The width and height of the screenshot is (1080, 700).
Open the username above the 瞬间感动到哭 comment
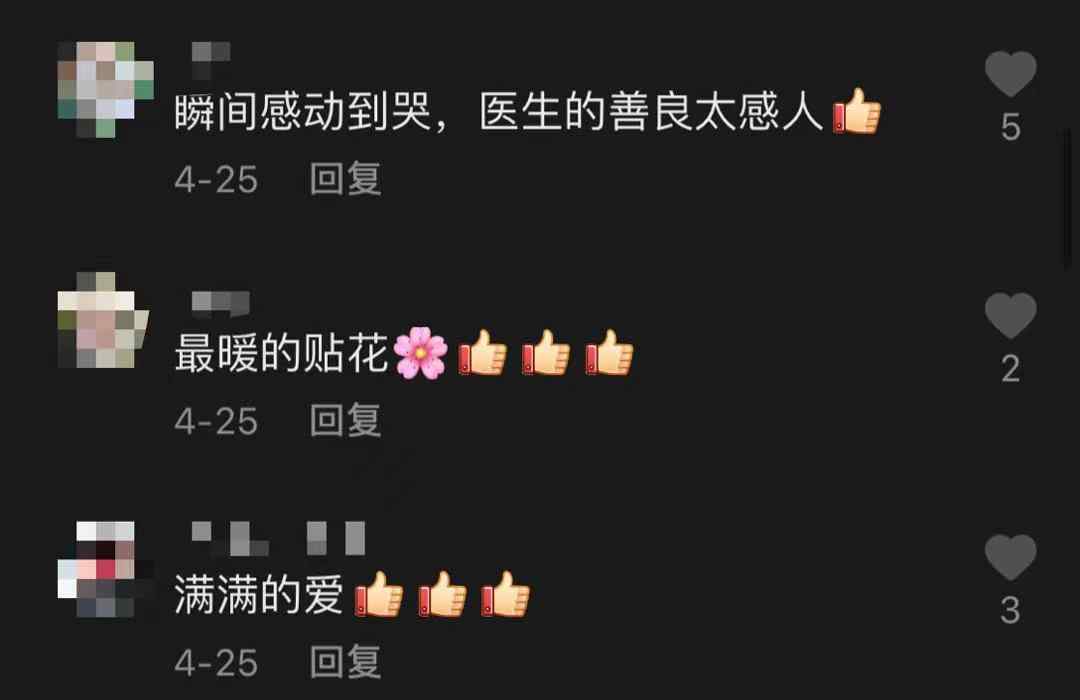tap(211, 59)
